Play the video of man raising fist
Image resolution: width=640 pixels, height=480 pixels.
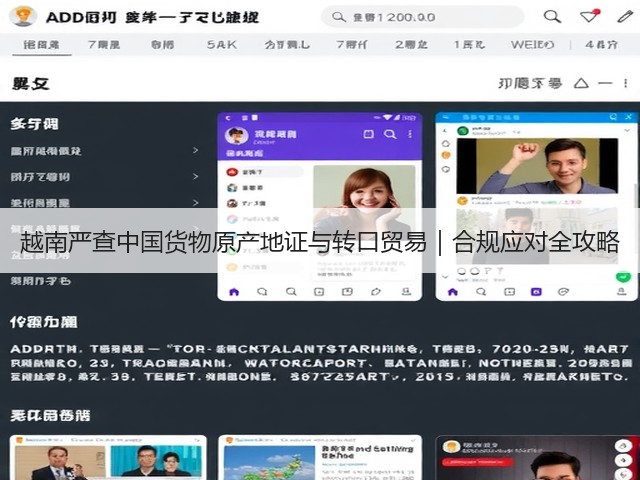[537, 166]
